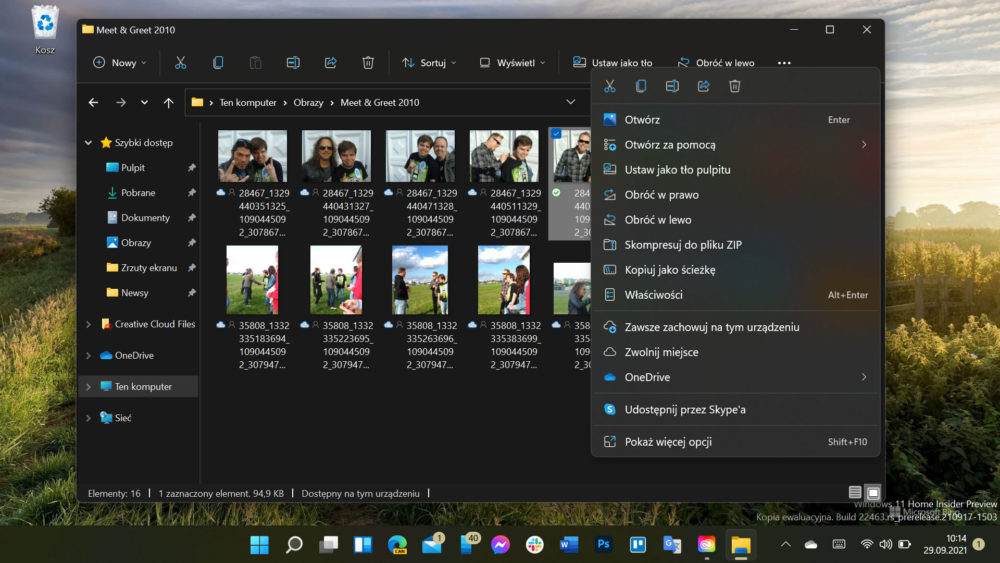Click the Share icon in the Explorer toolbar
The width and height of the screenshot is (1000, 563).
[x=330, y=62]
